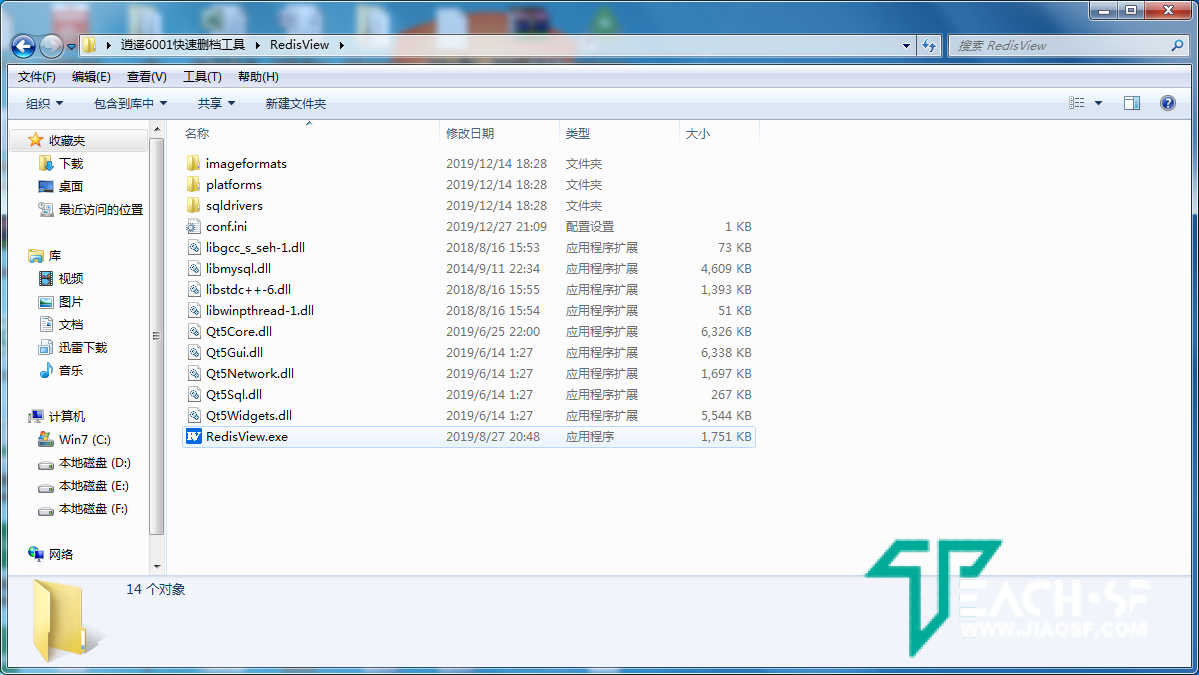Open the imageformats folder

pos(245,162)
